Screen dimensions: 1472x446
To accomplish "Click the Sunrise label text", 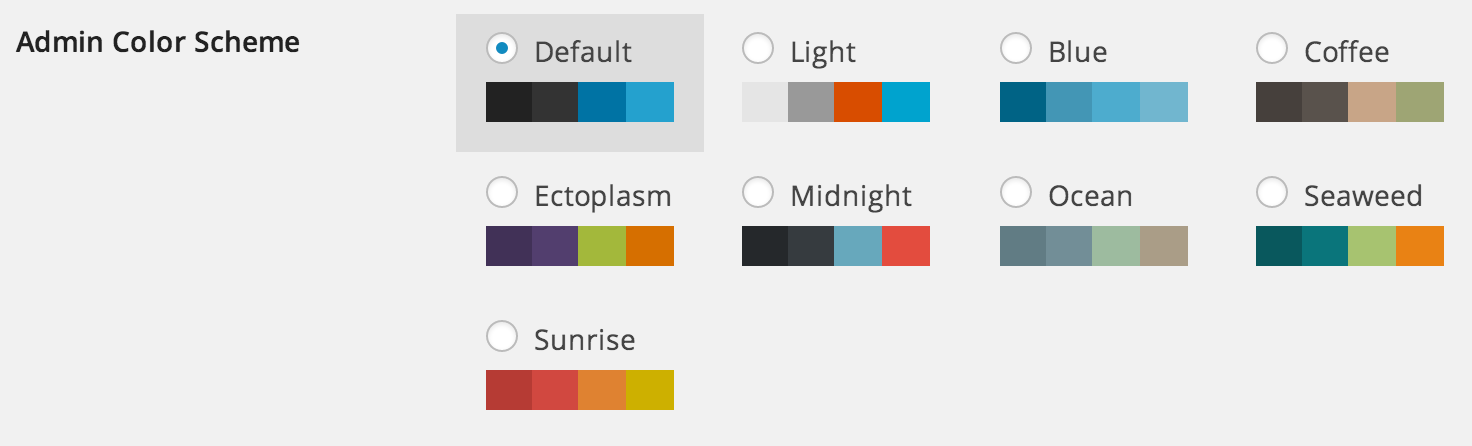I will (x=585, y=339).
